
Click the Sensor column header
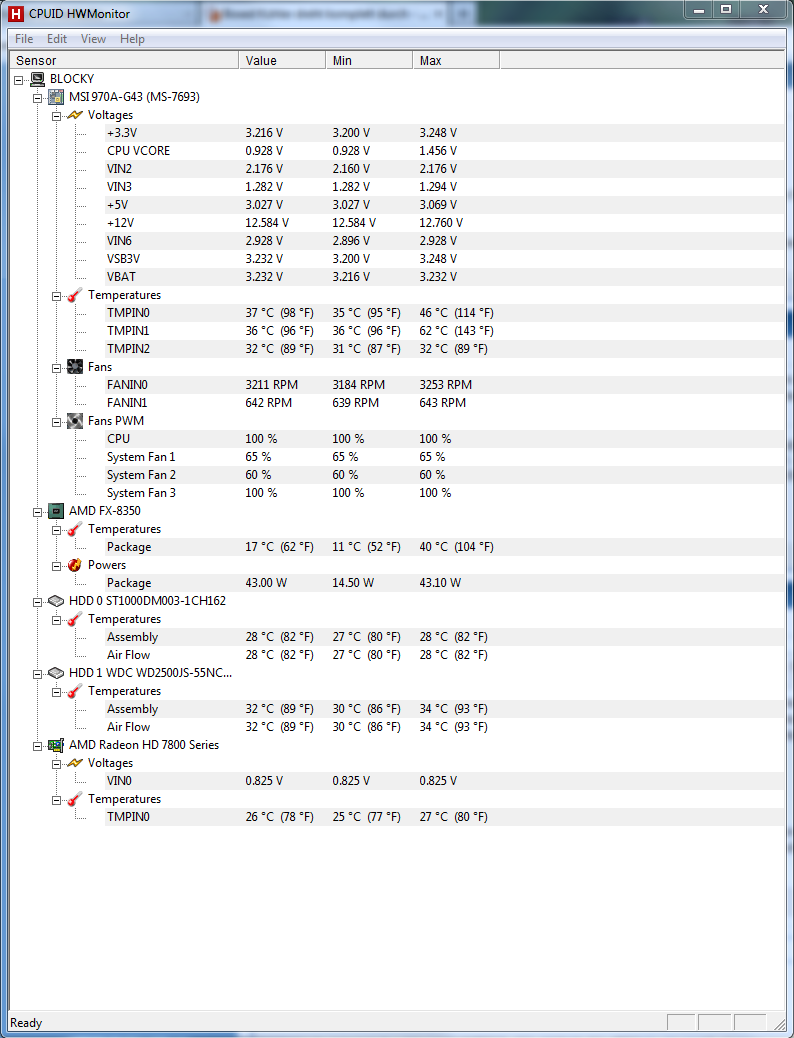click(x=124, y=60)
